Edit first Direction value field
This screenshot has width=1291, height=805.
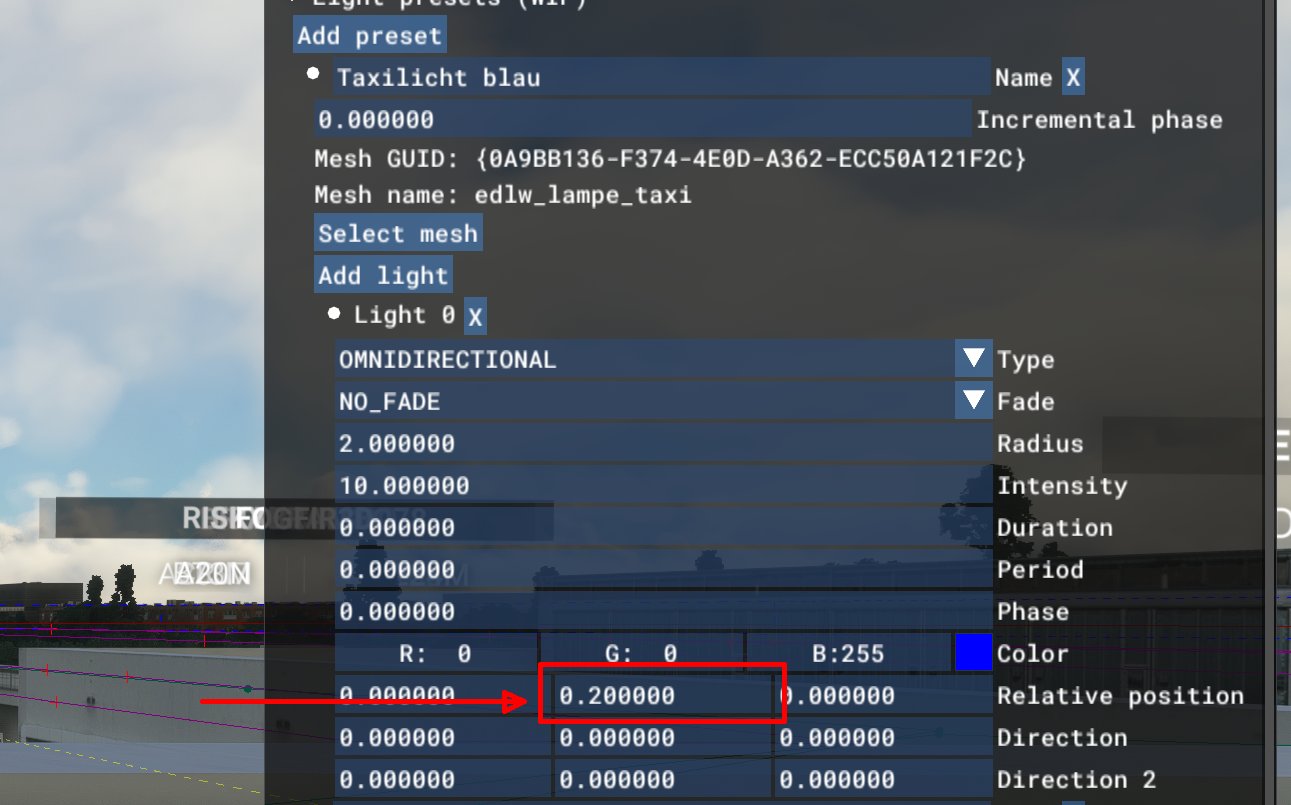click(443, 737)
